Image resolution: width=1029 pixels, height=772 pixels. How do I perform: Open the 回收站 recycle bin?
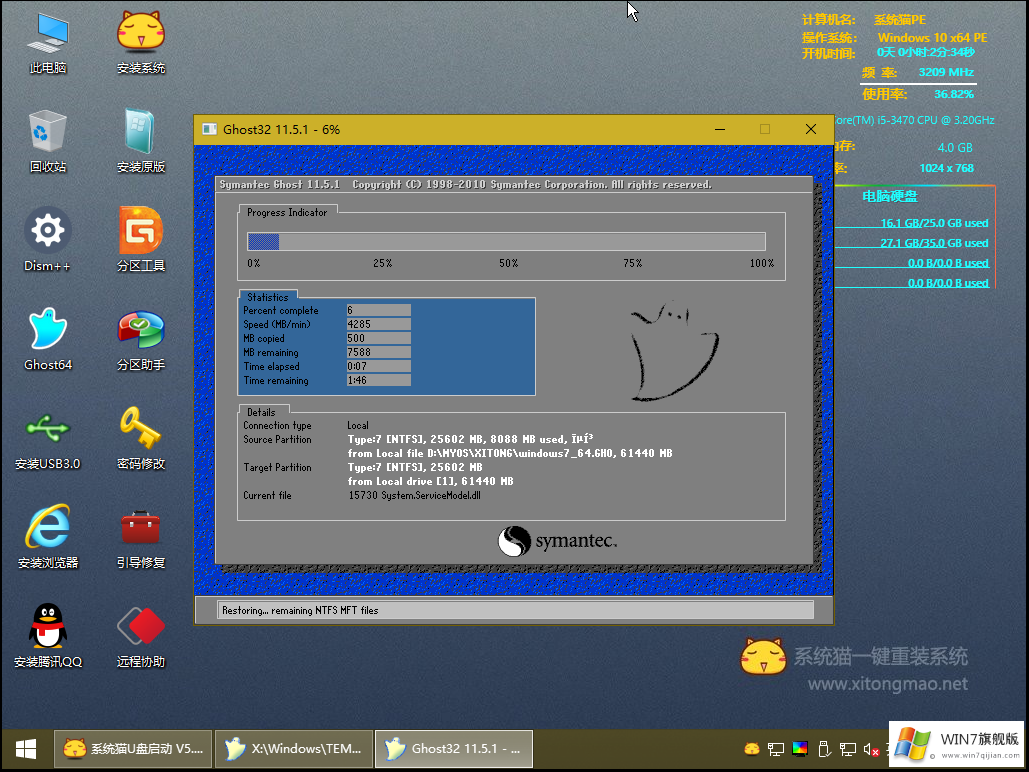[48, 141]
